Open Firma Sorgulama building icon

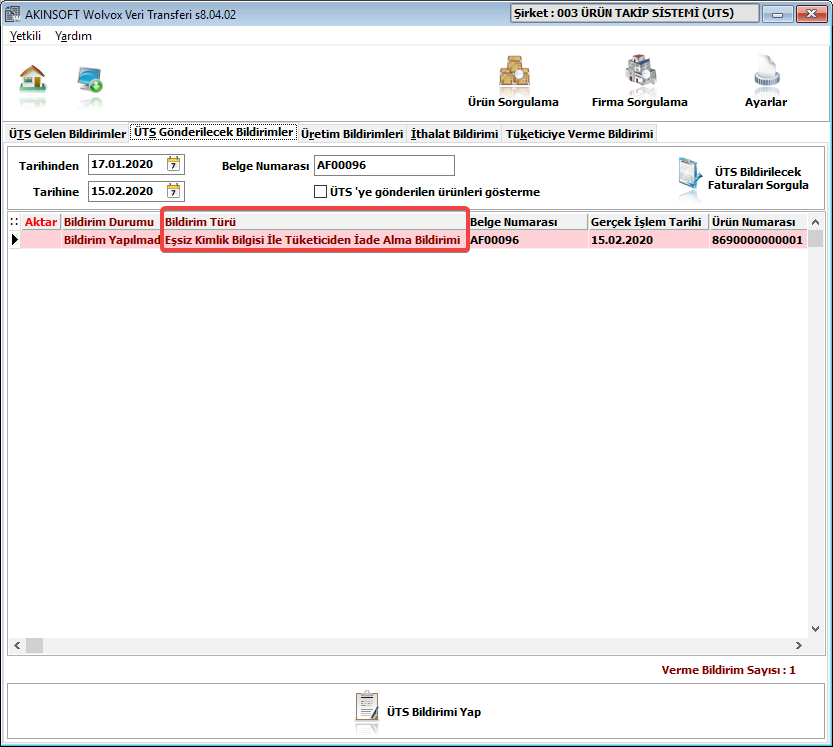tap(640, 71)
